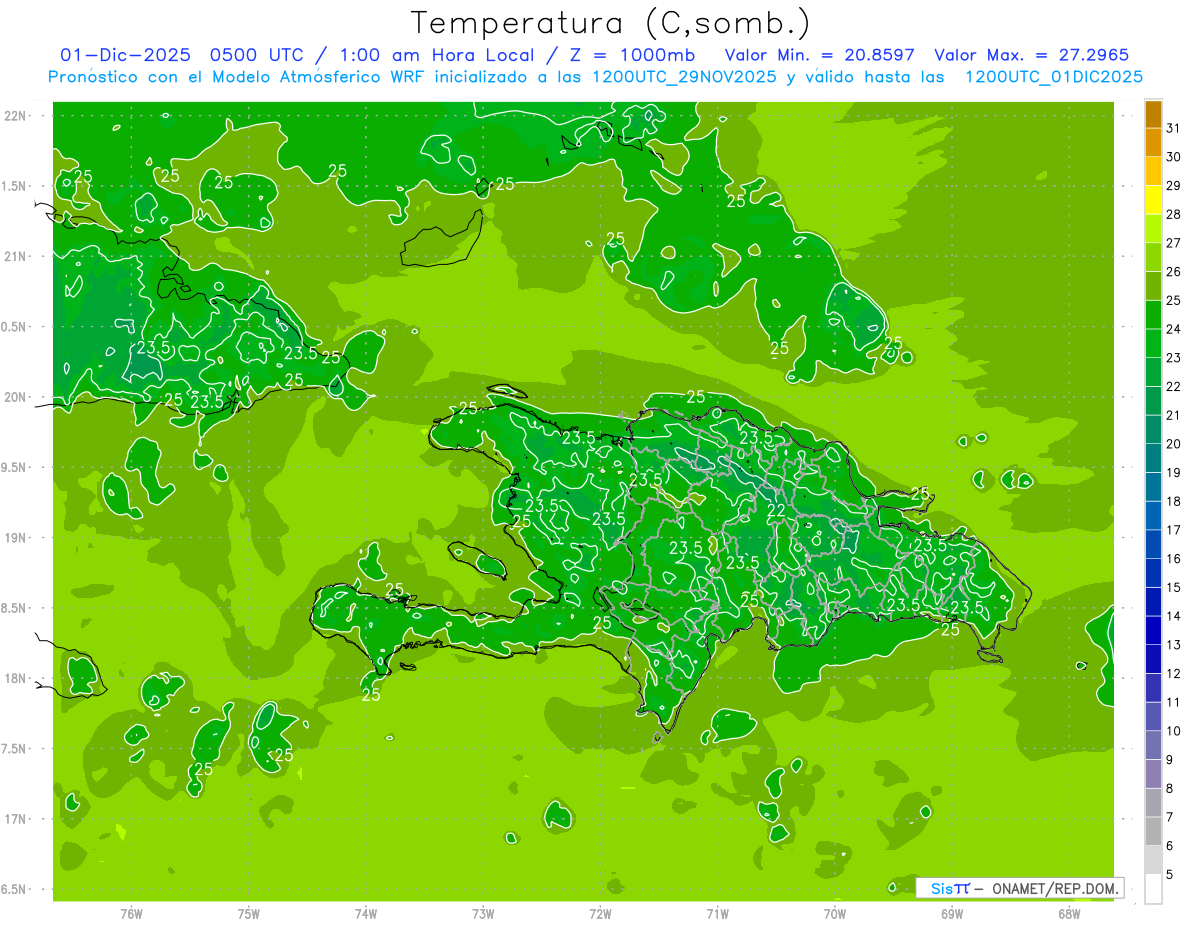Click the legend scale label "20"
This screenshot has width=1200, height=927.
pos(1173,444)
